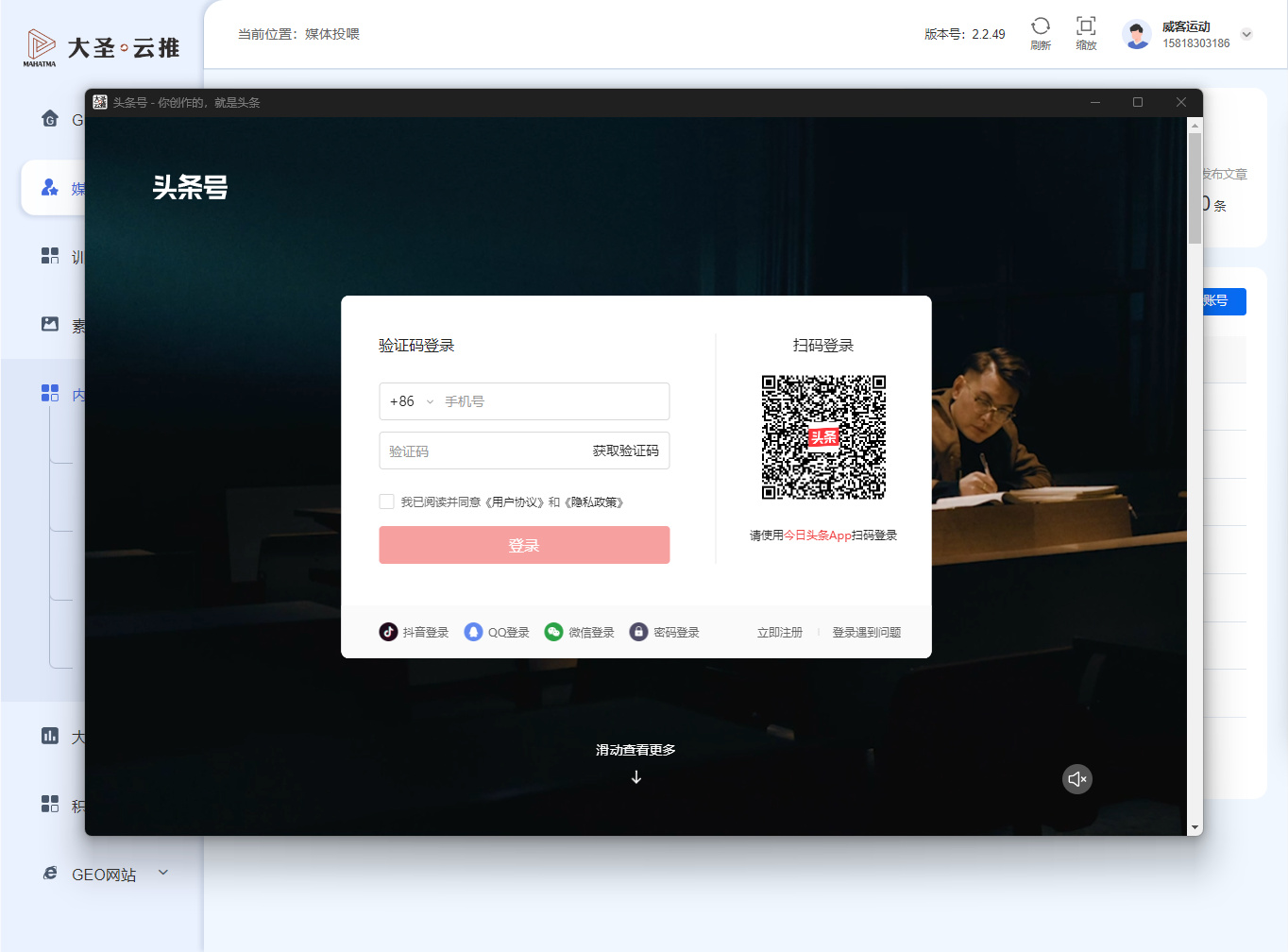The width and height of the screenshot is (1288, 952).
Task: Click the scrollbar up arrow in 头条号 window
Action: coord(1195,125)
